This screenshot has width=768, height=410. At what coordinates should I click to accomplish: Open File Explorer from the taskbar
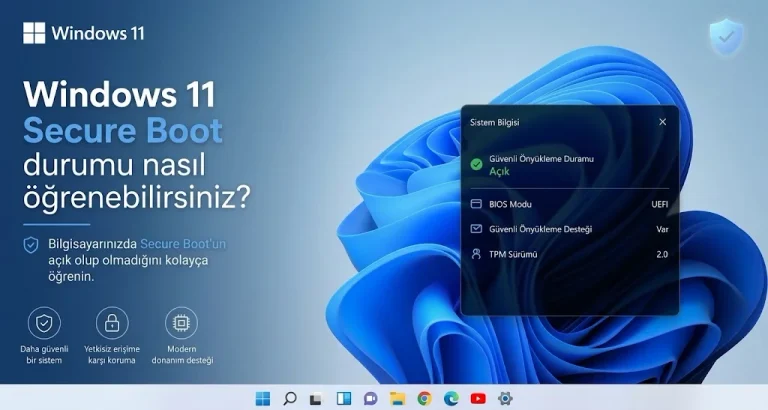click(x=397, y=398)
